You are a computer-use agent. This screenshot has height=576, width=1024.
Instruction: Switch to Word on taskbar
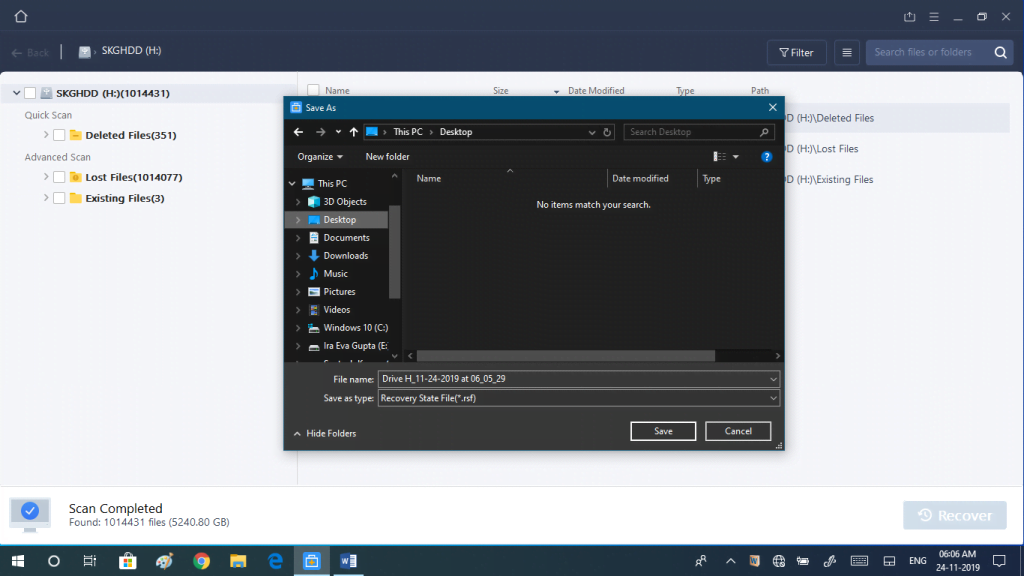(x=348, y=561)
